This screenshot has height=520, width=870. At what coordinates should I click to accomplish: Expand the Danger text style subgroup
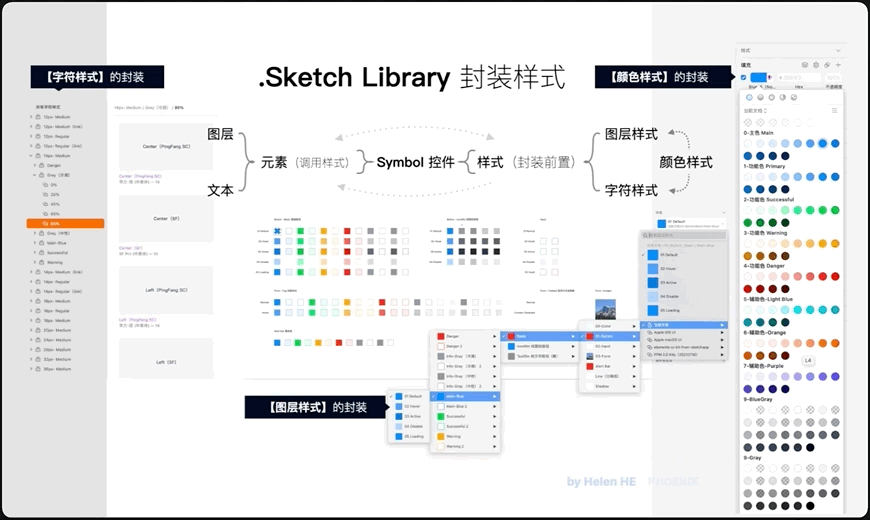pos(34,165)
